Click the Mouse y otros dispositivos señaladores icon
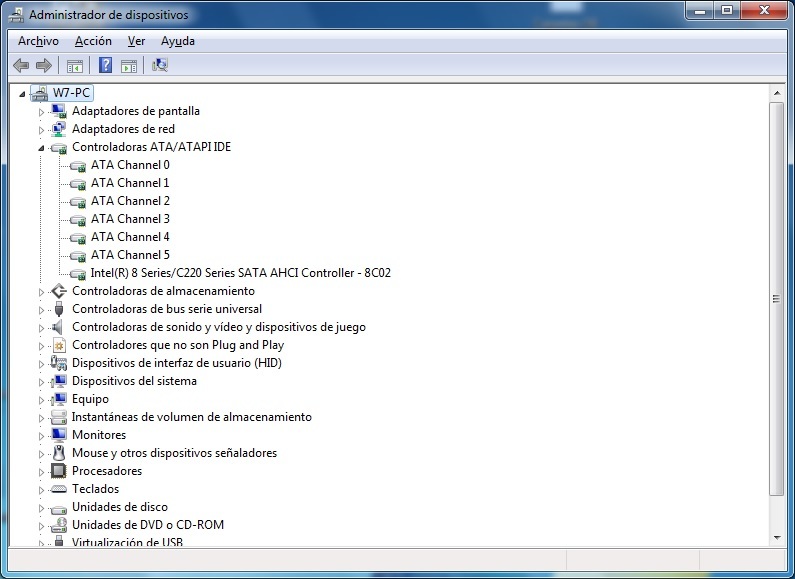Screen dimensions: 795x579 (58, 453)
